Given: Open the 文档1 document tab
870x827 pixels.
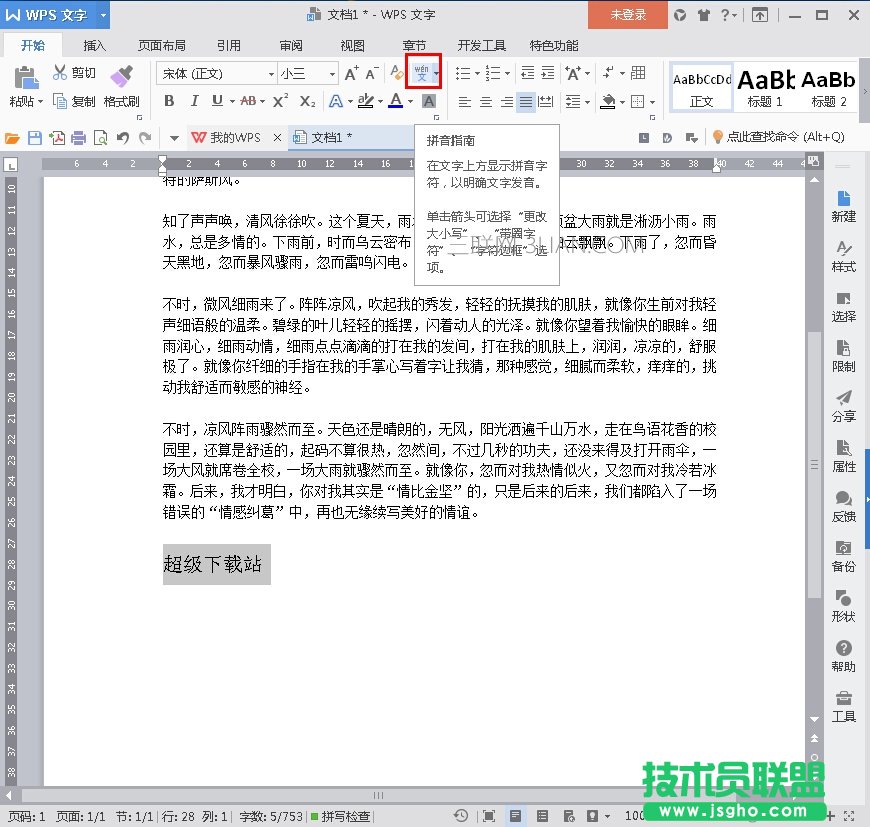Looking at the screenshot, I should [x=331, y=137].
